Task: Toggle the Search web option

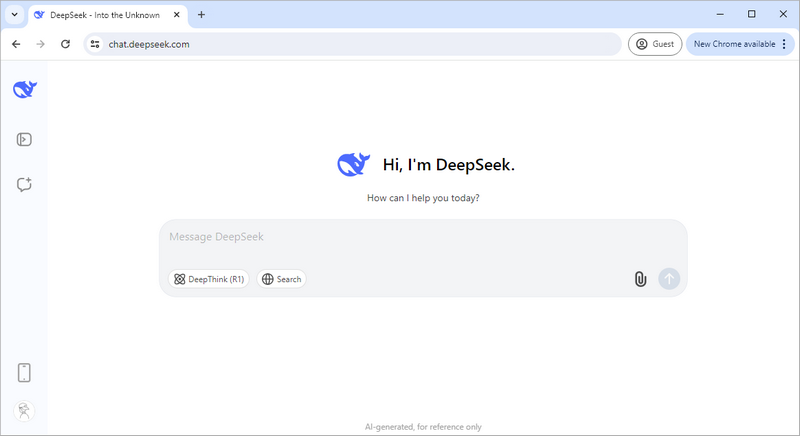Action: [281, 279]
